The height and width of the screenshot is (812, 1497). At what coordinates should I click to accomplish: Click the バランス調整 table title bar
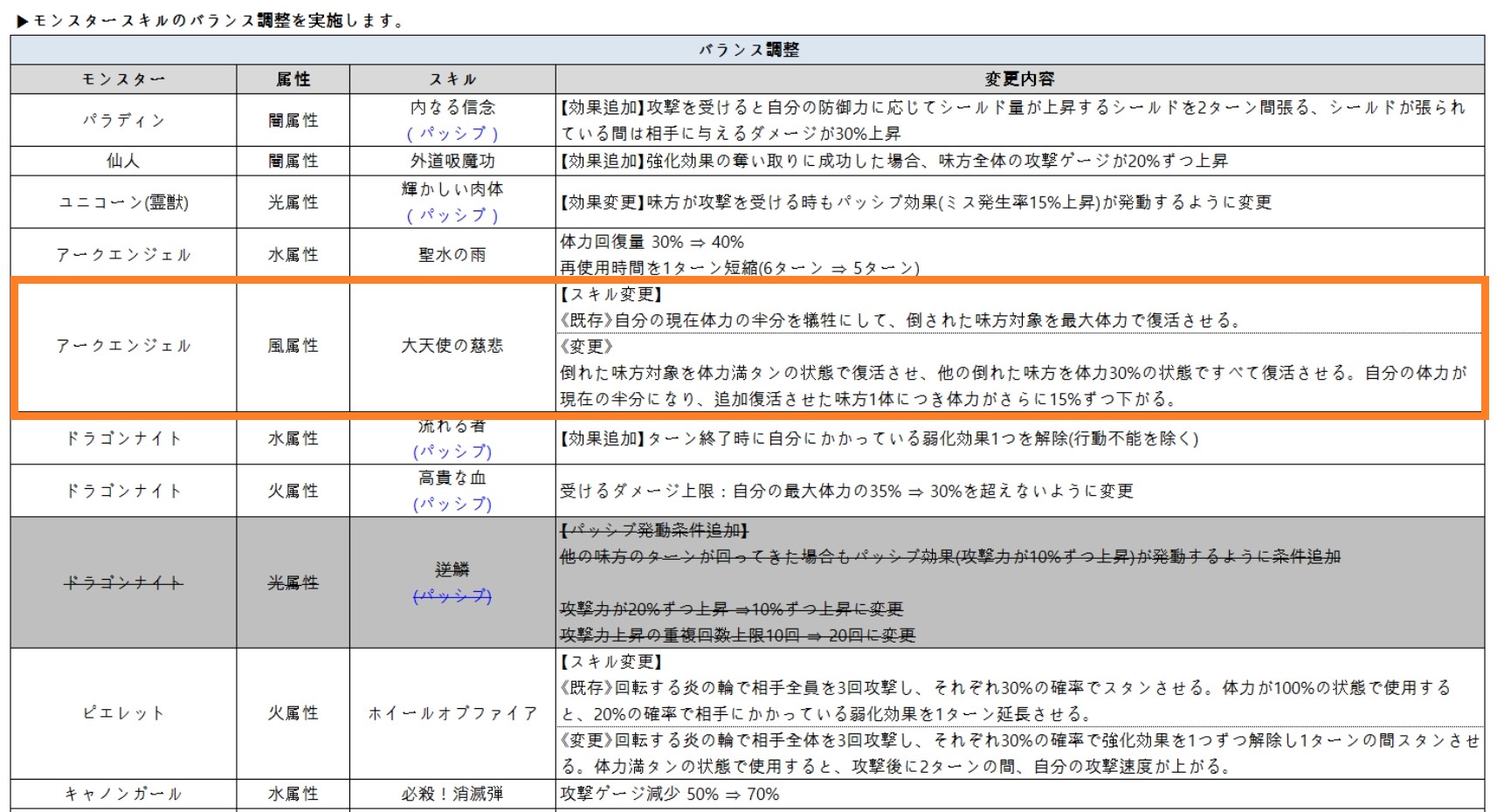[748, 50]
